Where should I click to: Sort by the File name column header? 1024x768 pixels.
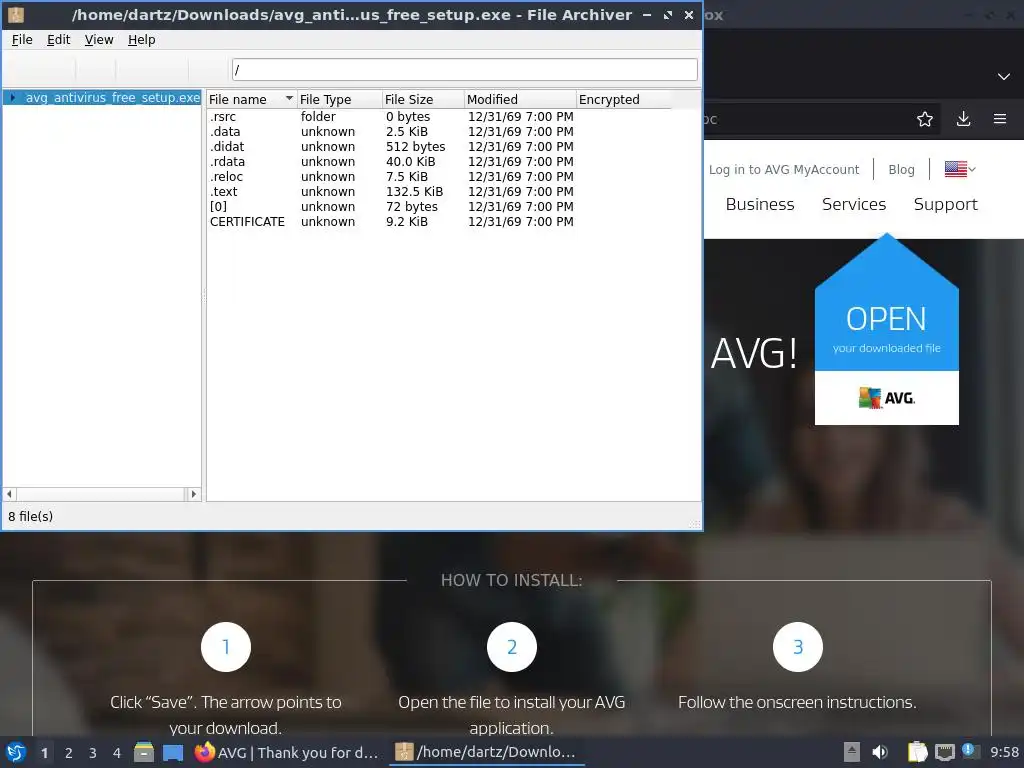[251, 99]
